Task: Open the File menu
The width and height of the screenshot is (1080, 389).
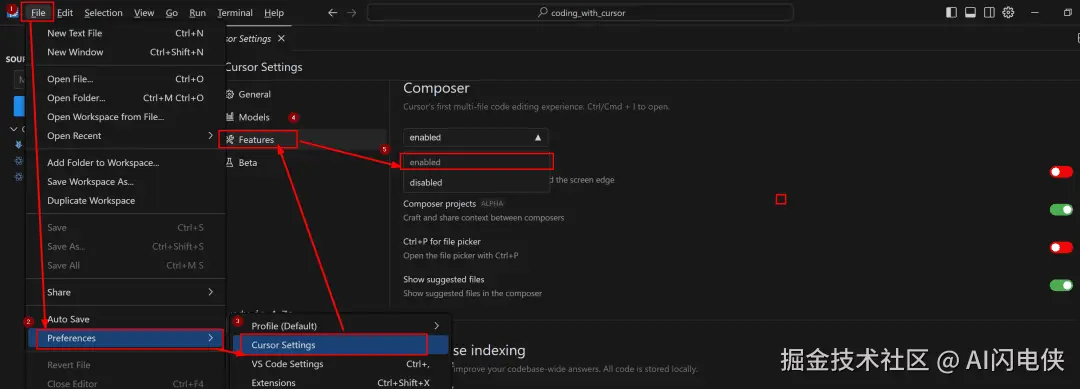Action: click(38, 12)
